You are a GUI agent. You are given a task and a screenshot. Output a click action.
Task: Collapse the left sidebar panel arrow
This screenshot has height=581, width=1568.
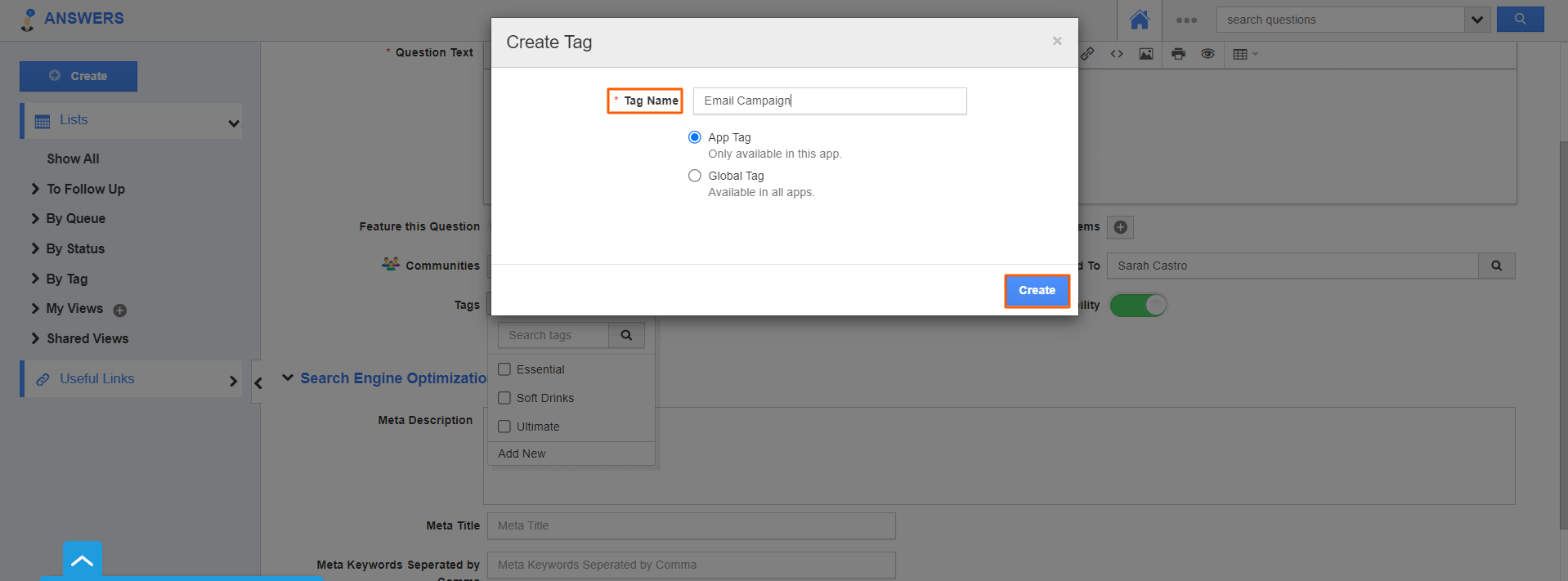tap(258, 382)
